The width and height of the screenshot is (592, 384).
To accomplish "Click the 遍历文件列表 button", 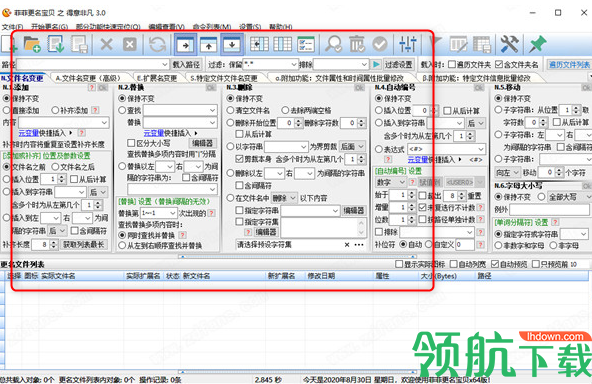I will pos(569,65).
